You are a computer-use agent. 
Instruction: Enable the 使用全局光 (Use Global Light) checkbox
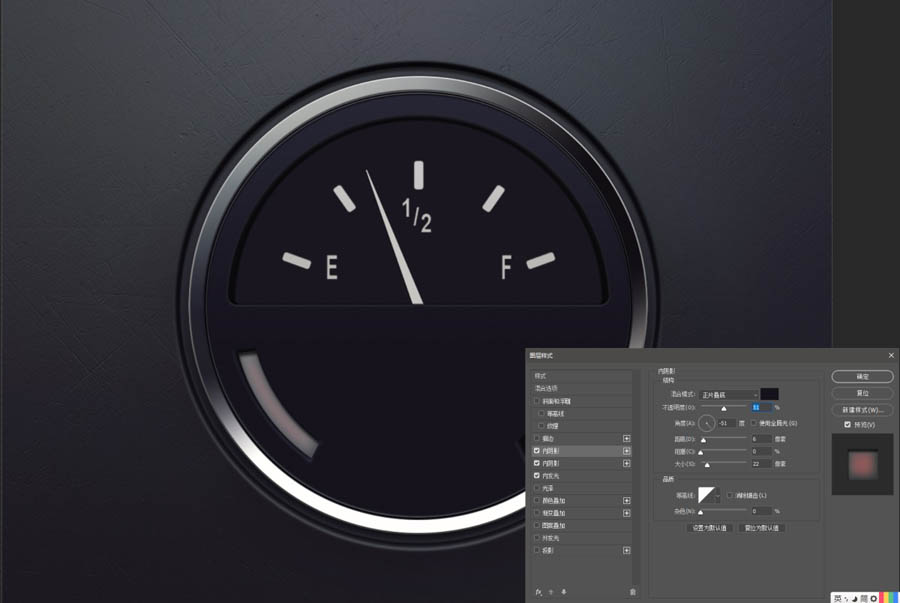[753, 423]
